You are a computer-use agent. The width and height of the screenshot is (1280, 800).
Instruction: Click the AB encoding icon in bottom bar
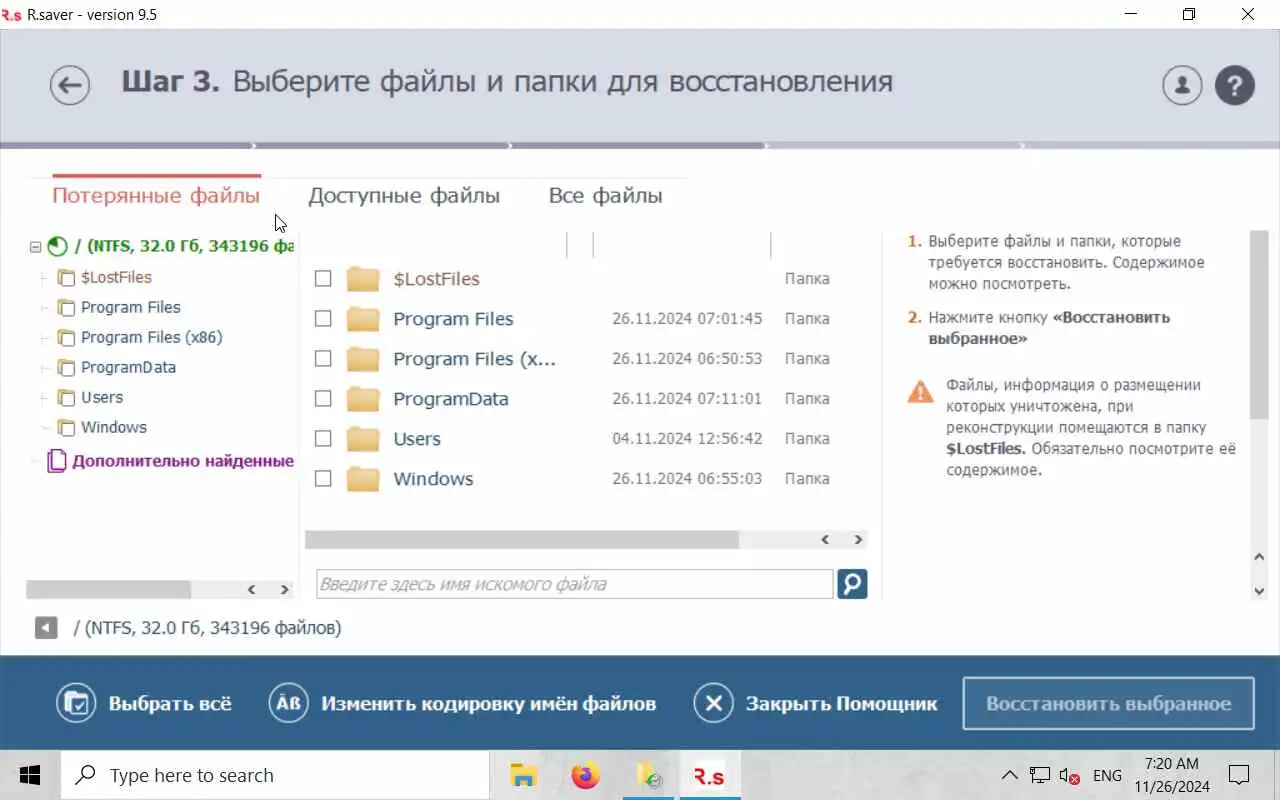point(289,704)
